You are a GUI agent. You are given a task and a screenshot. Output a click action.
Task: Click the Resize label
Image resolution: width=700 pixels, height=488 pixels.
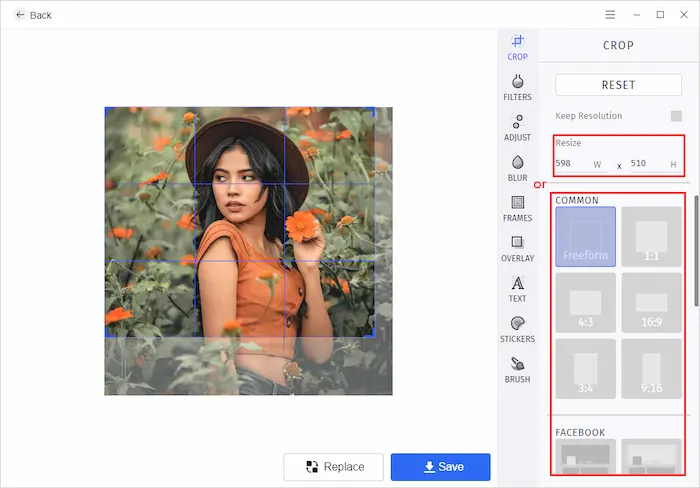click(568, 143)
